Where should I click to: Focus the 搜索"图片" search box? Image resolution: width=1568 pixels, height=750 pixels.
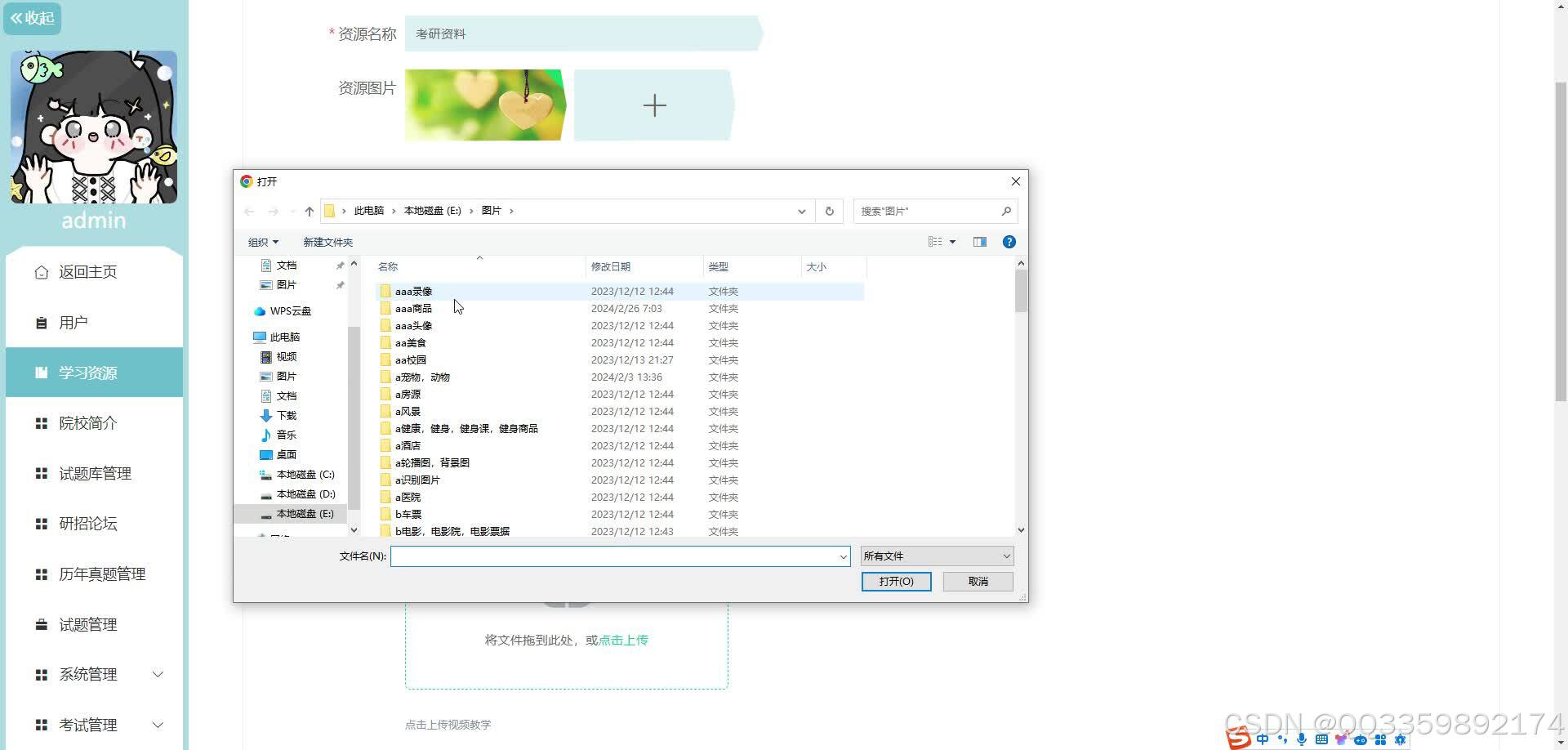click(x=935, y=212)
